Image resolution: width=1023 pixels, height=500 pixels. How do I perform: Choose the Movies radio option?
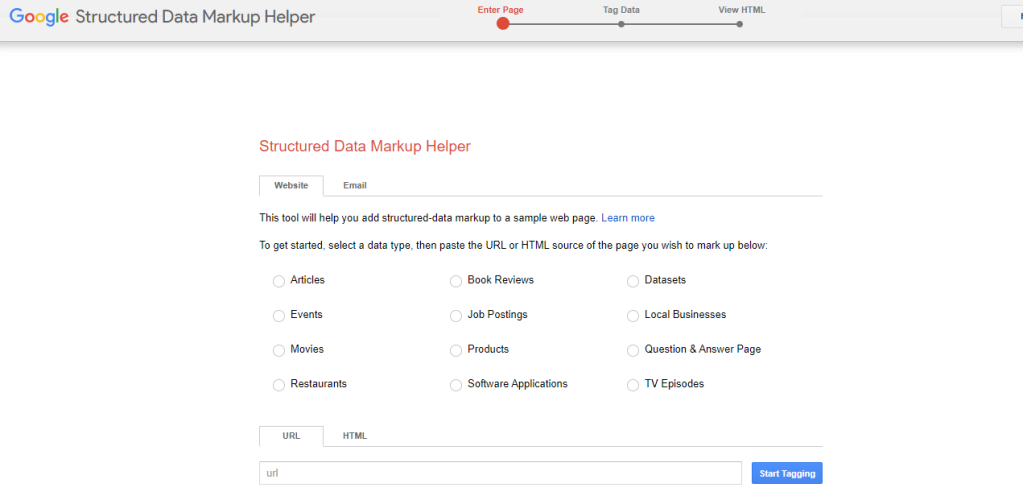(279, 350)
